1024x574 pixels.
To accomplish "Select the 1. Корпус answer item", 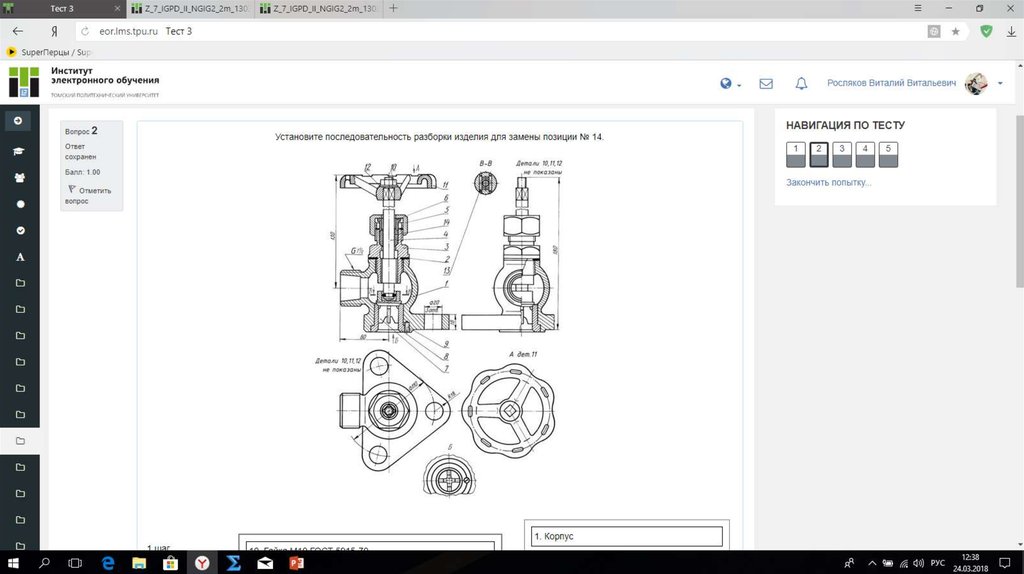I will pyautogui.click(x=626, y=536).
